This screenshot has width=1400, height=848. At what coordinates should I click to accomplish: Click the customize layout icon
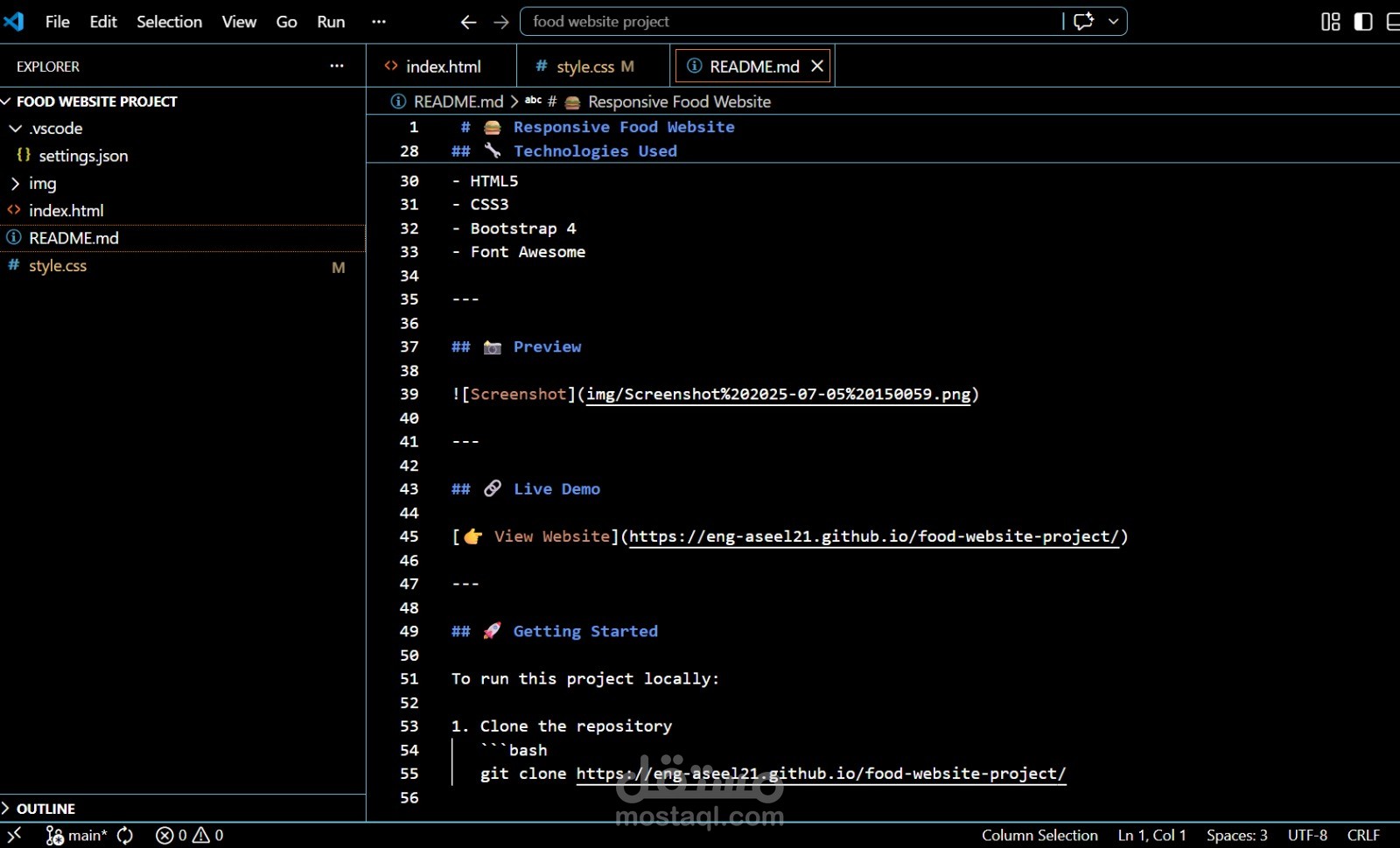coord(1330,22)
